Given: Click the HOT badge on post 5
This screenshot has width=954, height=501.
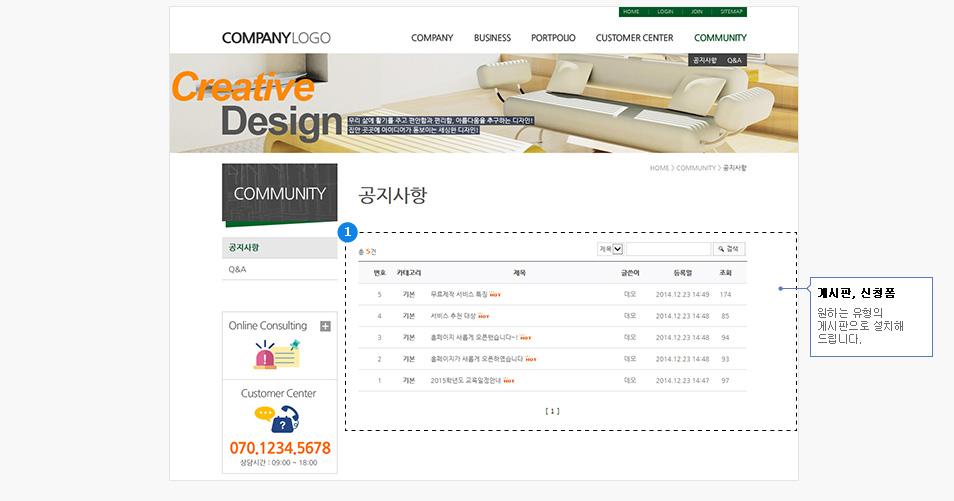Looking at the screenshot, I should coord(495,295).
